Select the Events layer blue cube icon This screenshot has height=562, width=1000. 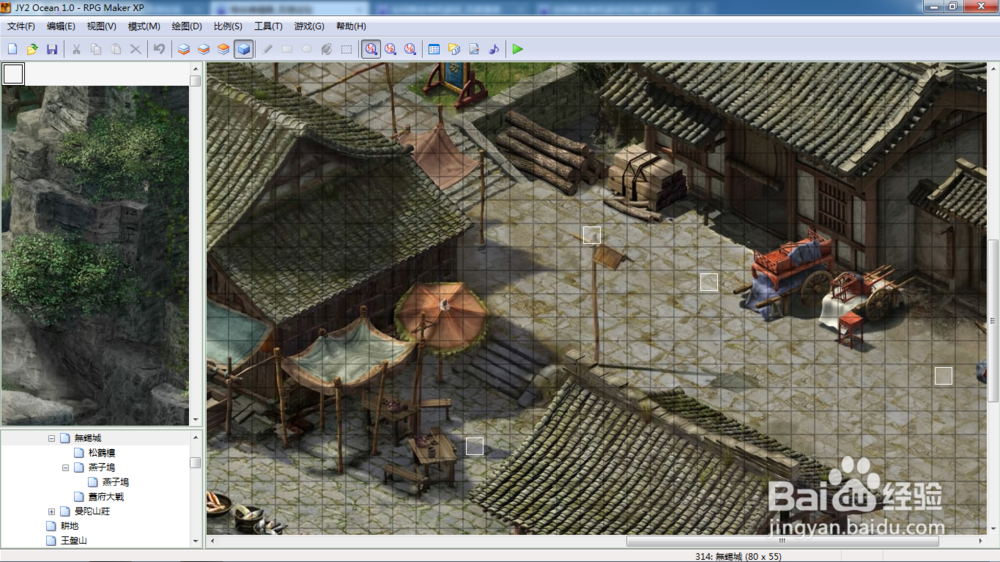[243, 49]
